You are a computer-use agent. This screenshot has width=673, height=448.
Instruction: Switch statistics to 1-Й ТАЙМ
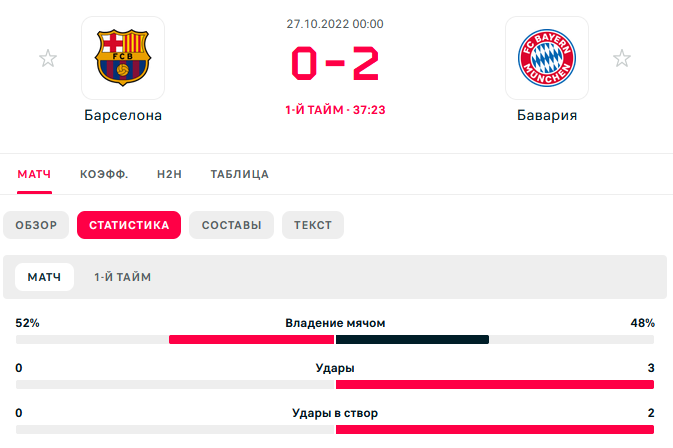pos(123,277)
